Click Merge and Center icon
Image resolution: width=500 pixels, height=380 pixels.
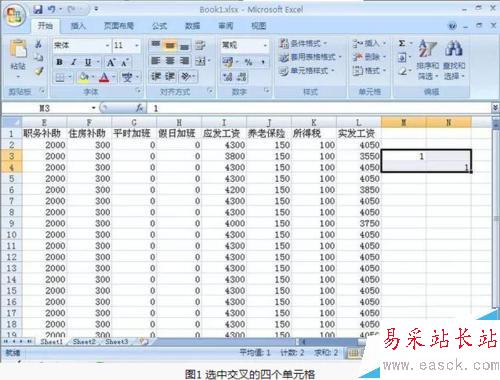(200, 61)
